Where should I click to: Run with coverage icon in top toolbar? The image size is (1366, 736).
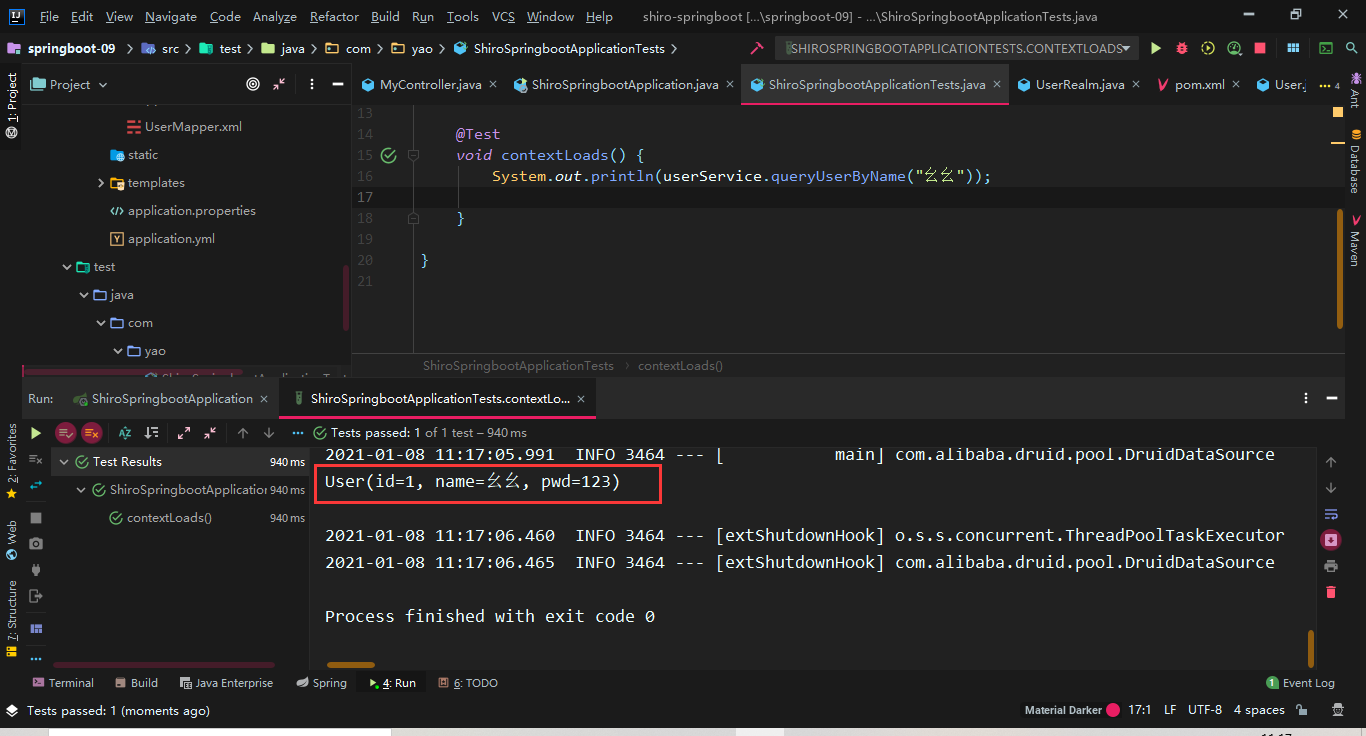(1208, 48)
